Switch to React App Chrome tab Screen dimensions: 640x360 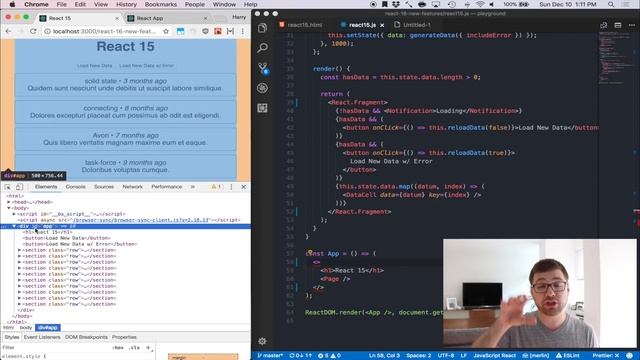pyautogui.click(x=167, y=18)
